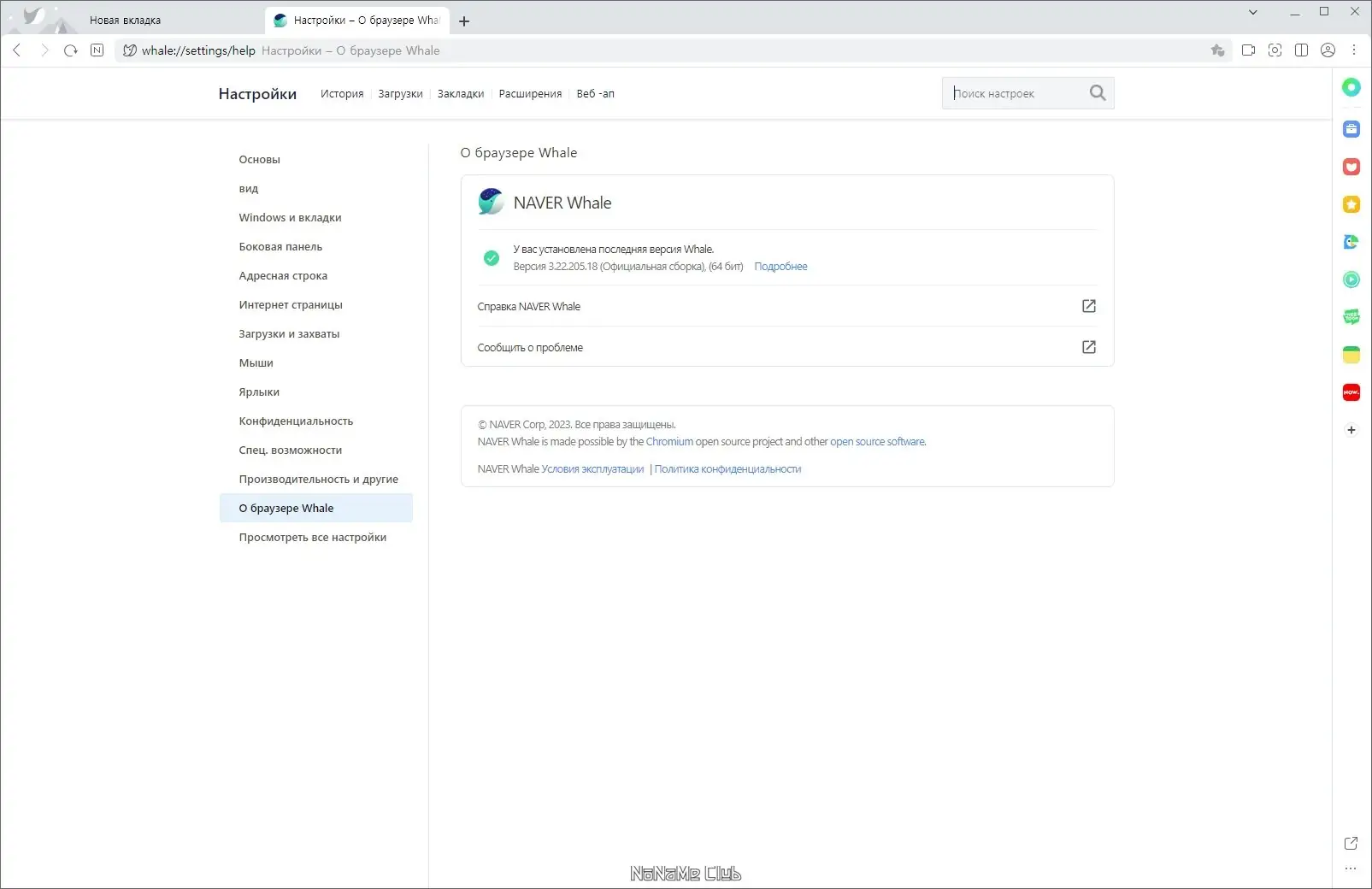Open Боковая панель settings section
This screenshot has height=889, width=1372.
pyautogui.click(x=315, y=247)
